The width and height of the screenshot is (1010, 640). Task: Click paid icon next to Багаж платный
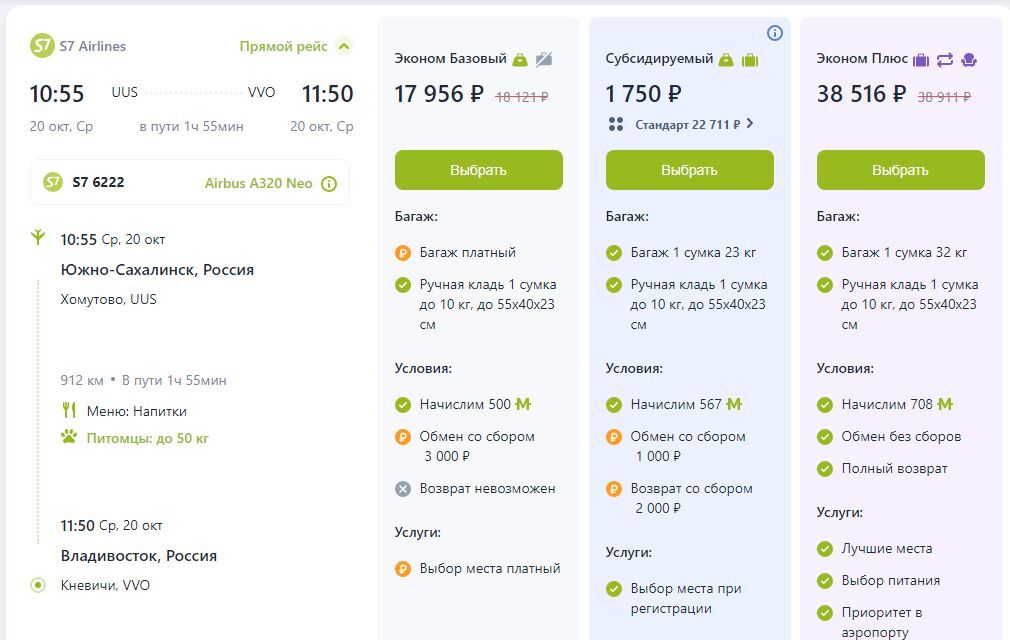(x=403, y=253)
